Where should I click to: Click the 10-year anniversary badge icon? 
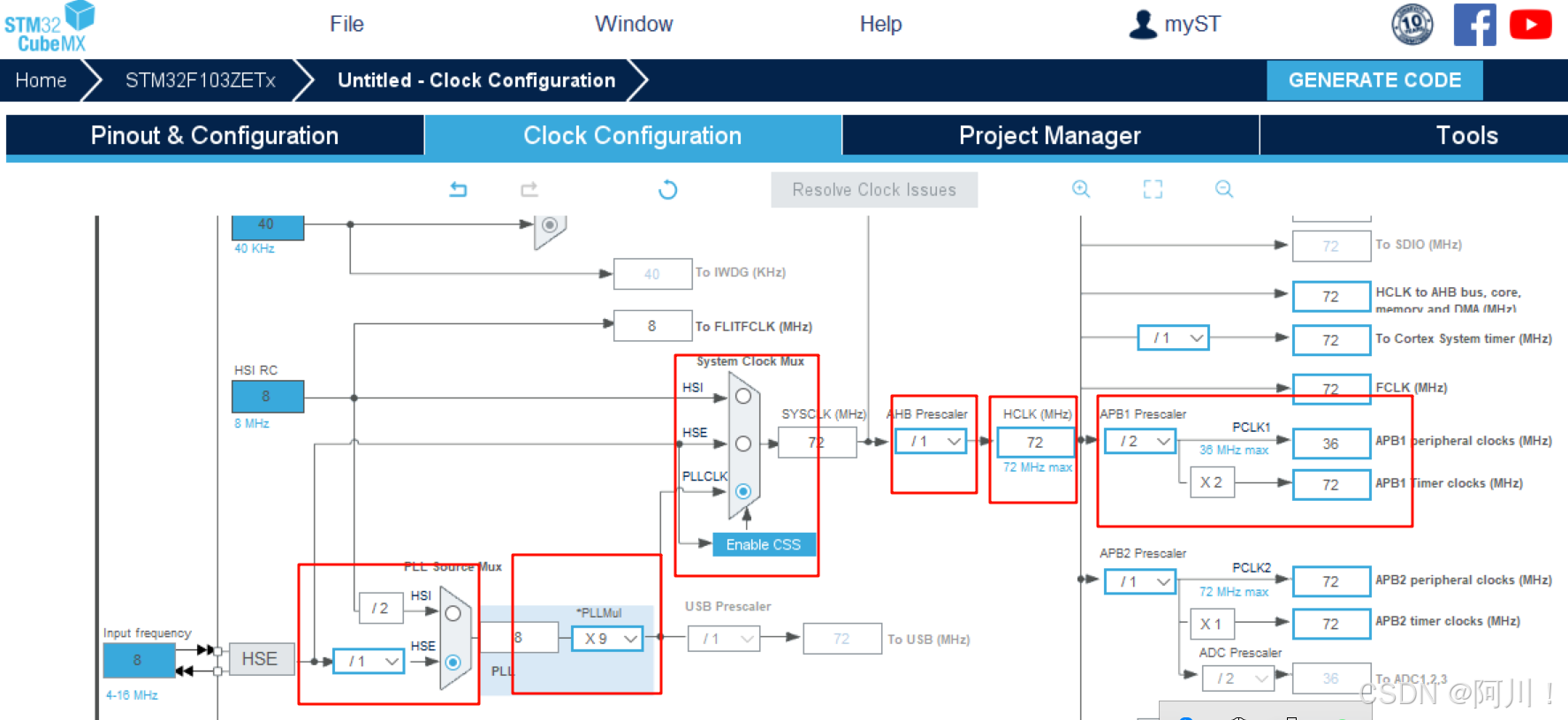tap(1412, 24)
